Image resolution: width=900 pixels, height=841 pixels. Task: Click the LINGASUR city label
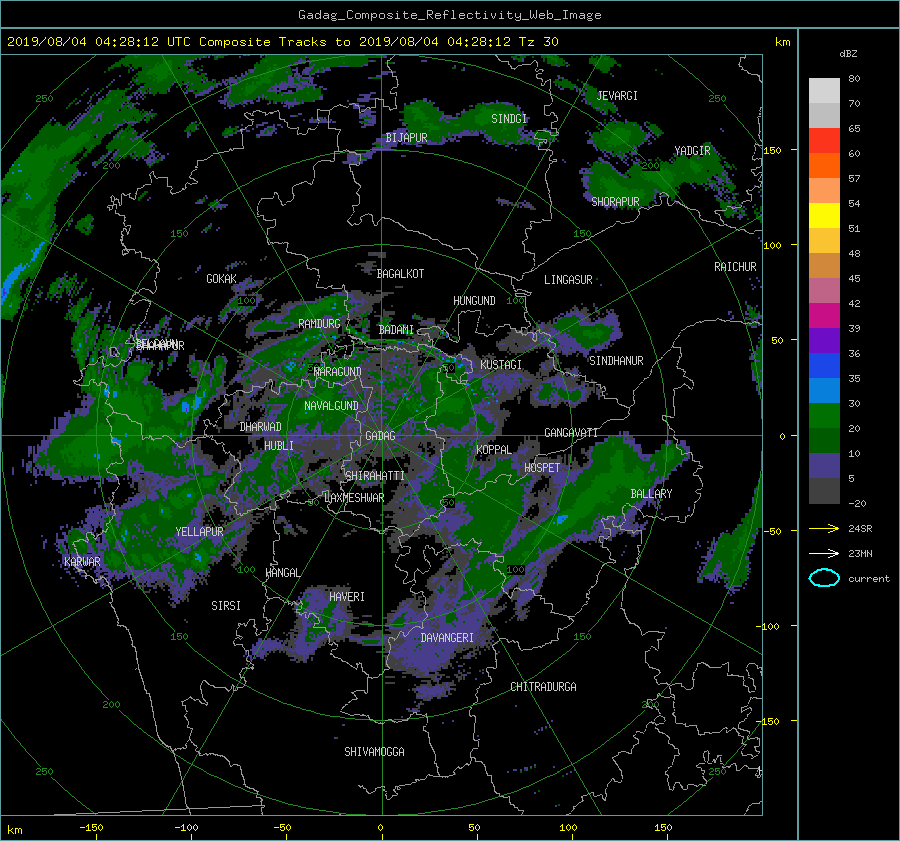point(568,280)
